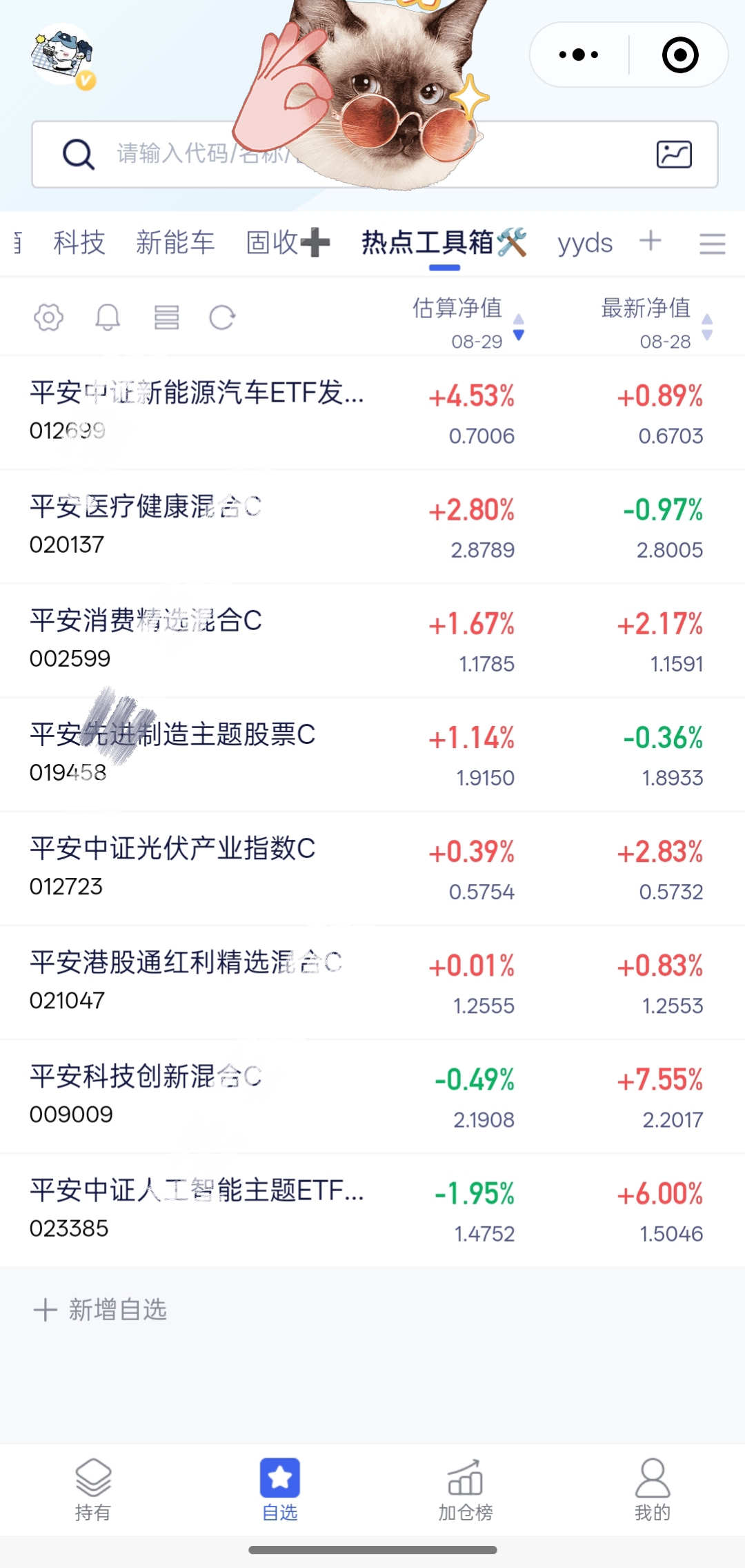The image size is (745, 1568).
Task: Open the 持有 bottom tab
Action: pyautogui.click(x=93, y=1491)
